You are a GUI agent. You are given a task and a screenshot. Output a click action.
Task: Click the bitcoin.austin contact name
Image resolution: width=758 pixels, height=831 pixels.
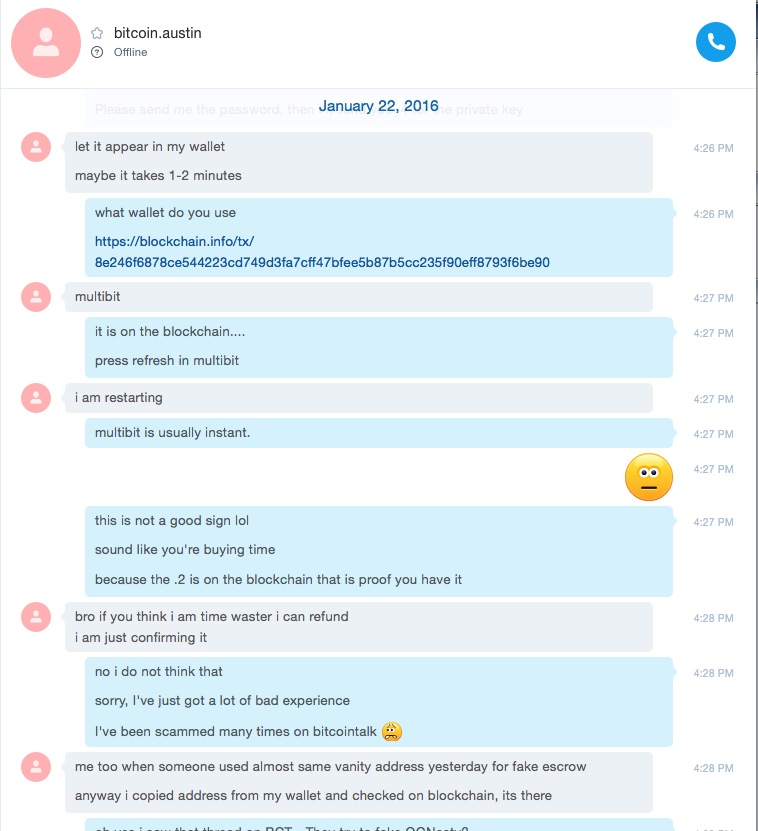(x=157, y=33)
